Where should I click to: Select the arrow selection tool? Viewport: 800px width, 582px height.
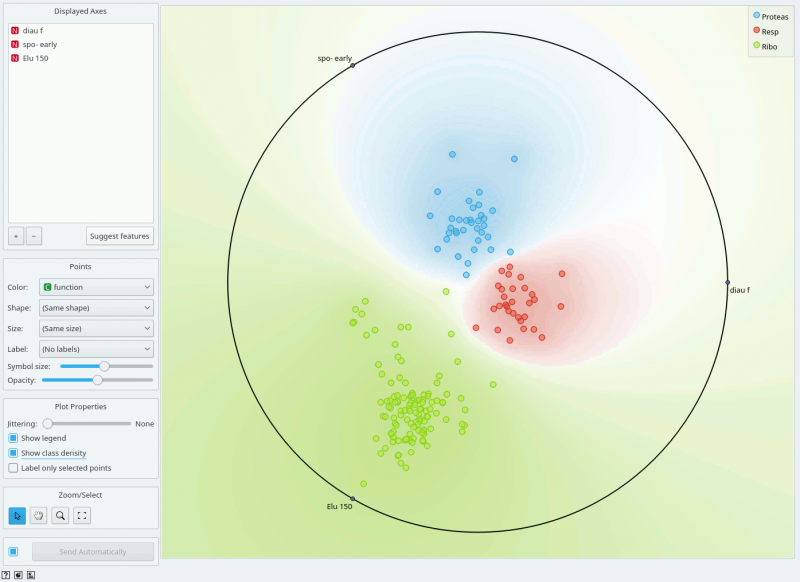click(17, 516)
